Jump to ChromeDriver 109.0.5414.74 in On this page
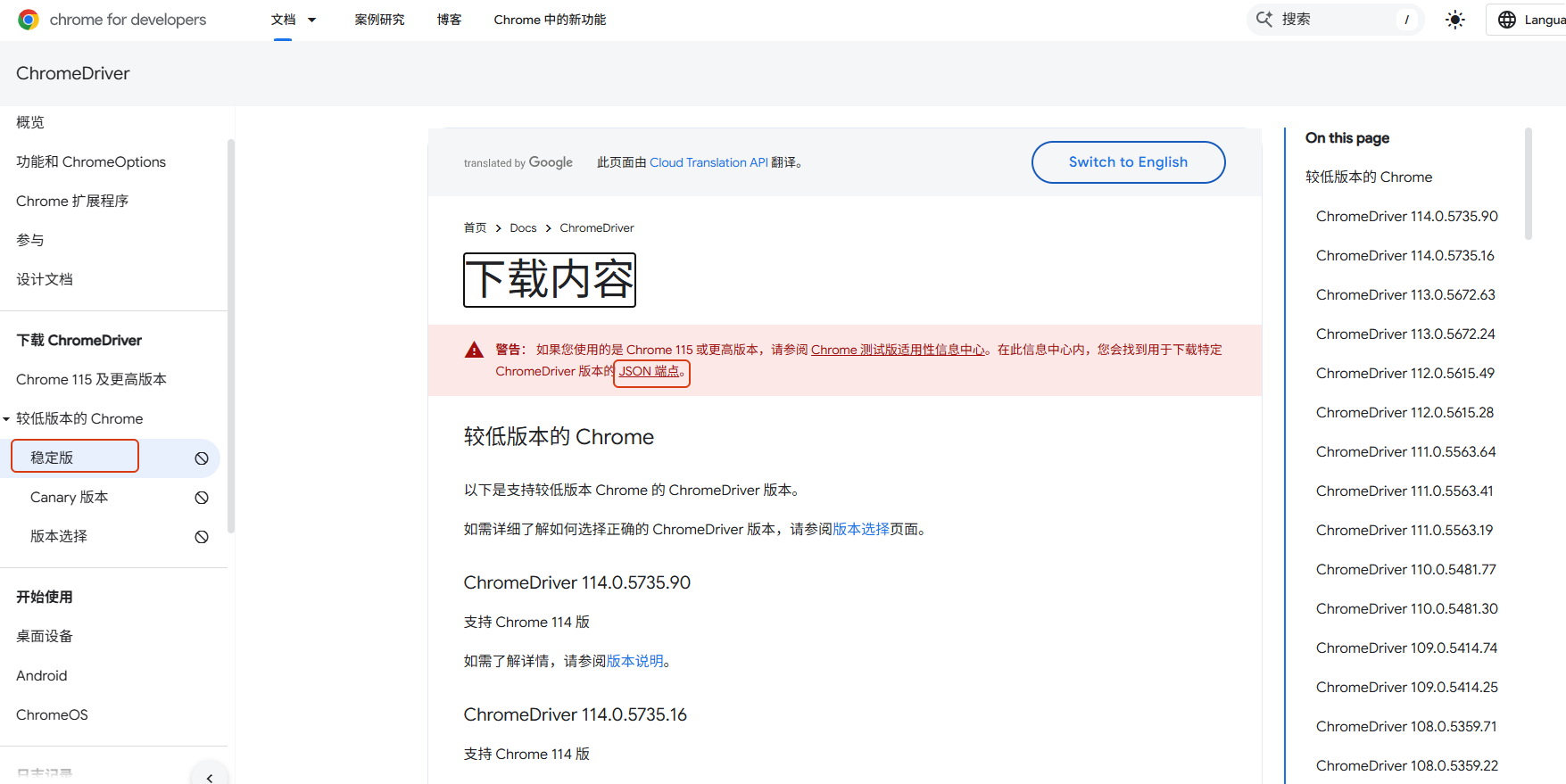Screen dimensions: 1566x784 (1407, 648)
